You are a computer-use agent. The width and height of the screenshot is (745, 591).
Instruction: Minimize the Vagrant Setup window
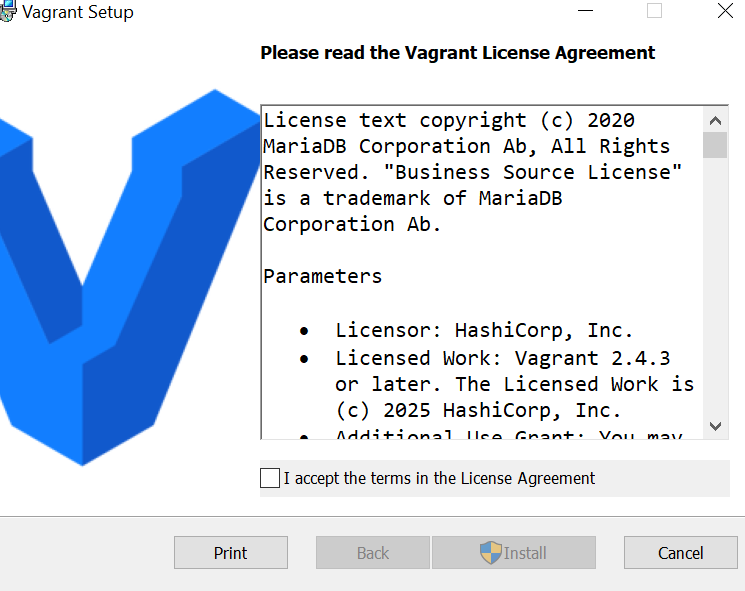click(585, 11)
